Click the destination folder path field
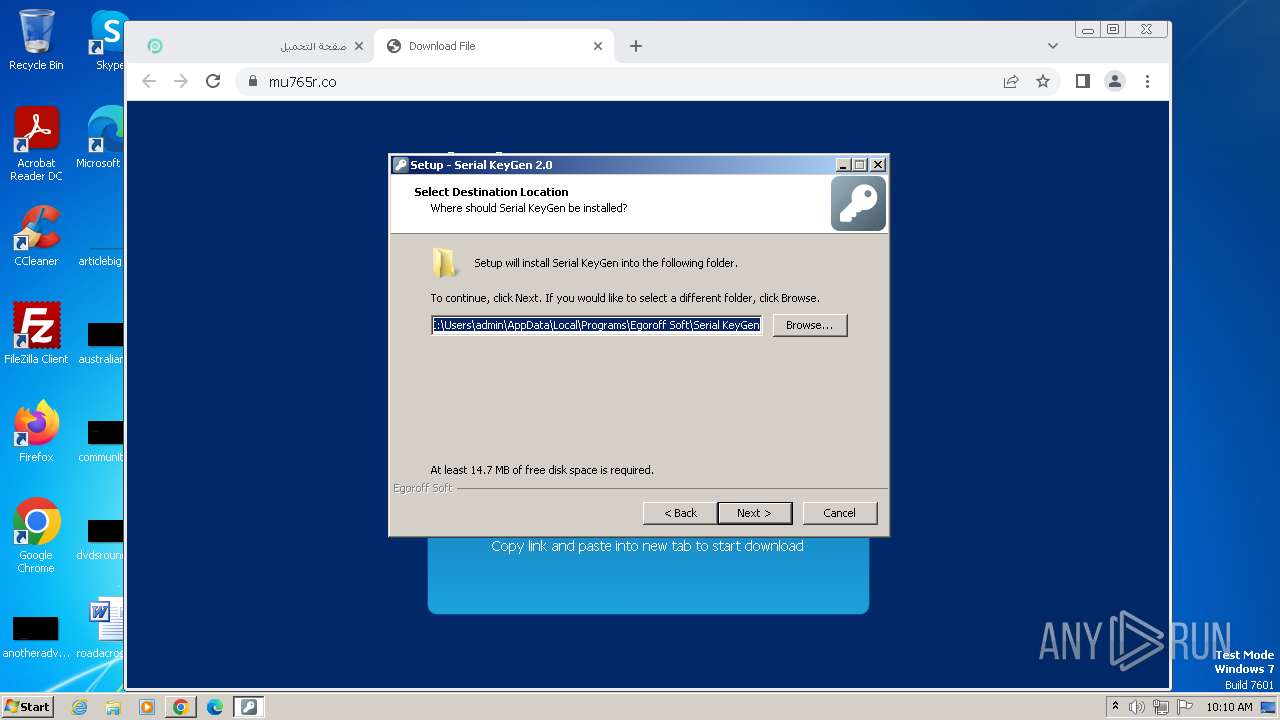The image size is (1280, 720). (x=597, y=325)
